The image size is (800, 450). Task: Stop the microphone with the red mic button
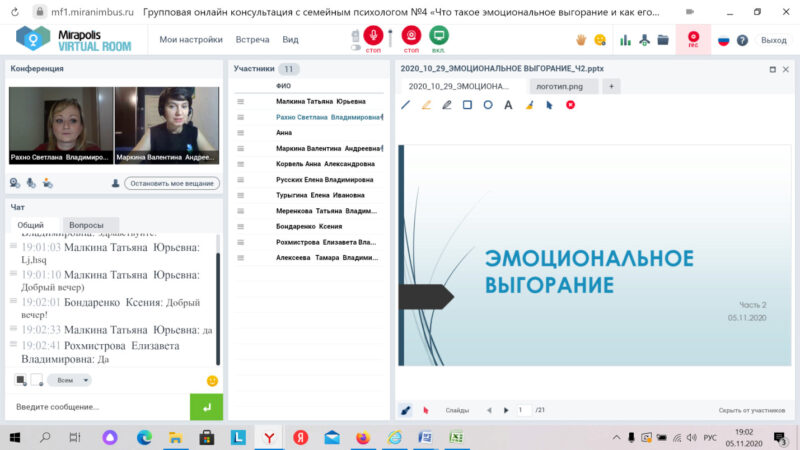[x=373, y=35]
